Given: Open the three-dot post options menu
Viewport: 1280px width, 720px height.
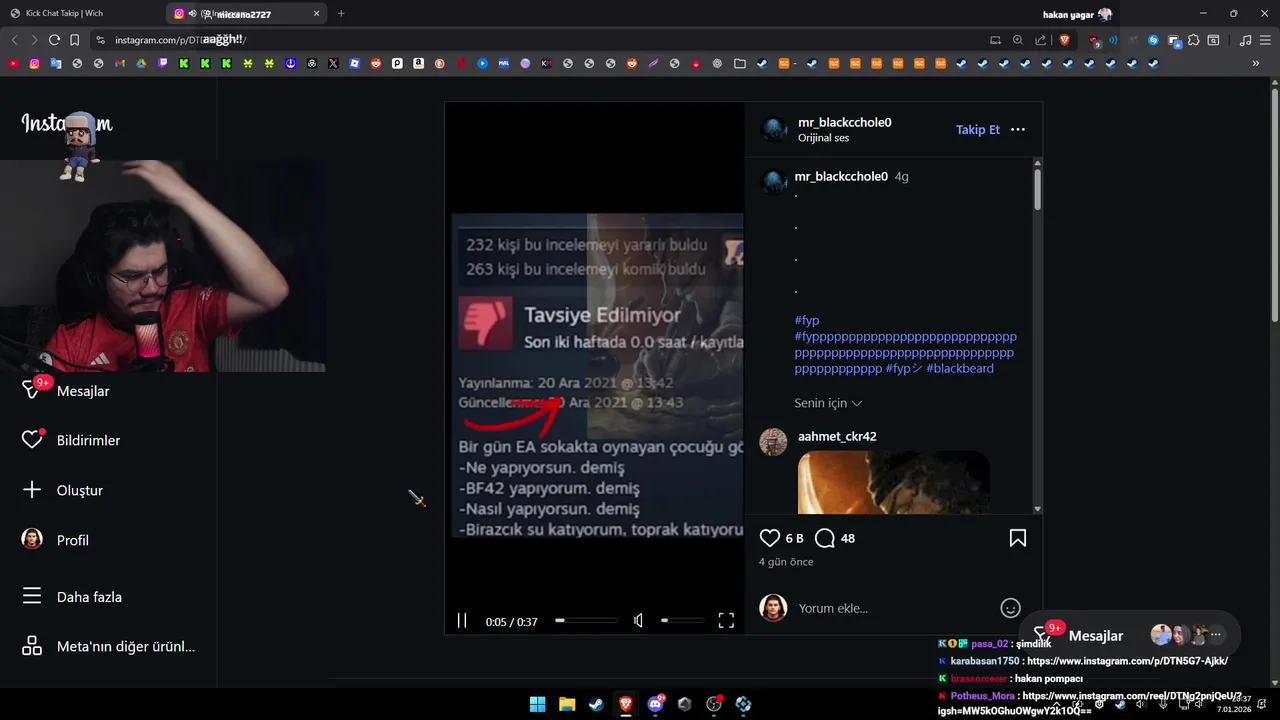Looking at the screenshot, I should [1018, 130].
